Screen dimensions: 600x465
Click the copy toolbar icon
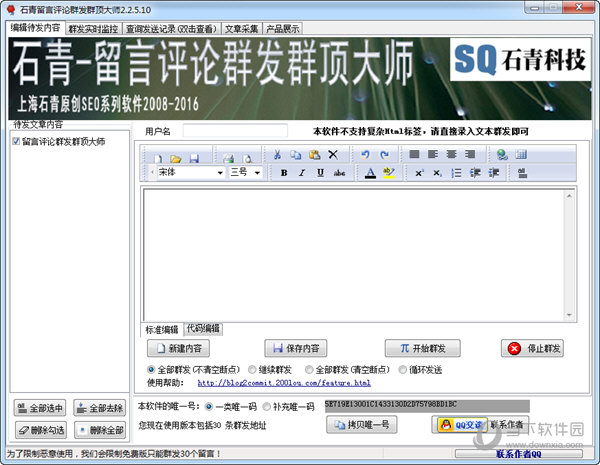coord(295,155)
